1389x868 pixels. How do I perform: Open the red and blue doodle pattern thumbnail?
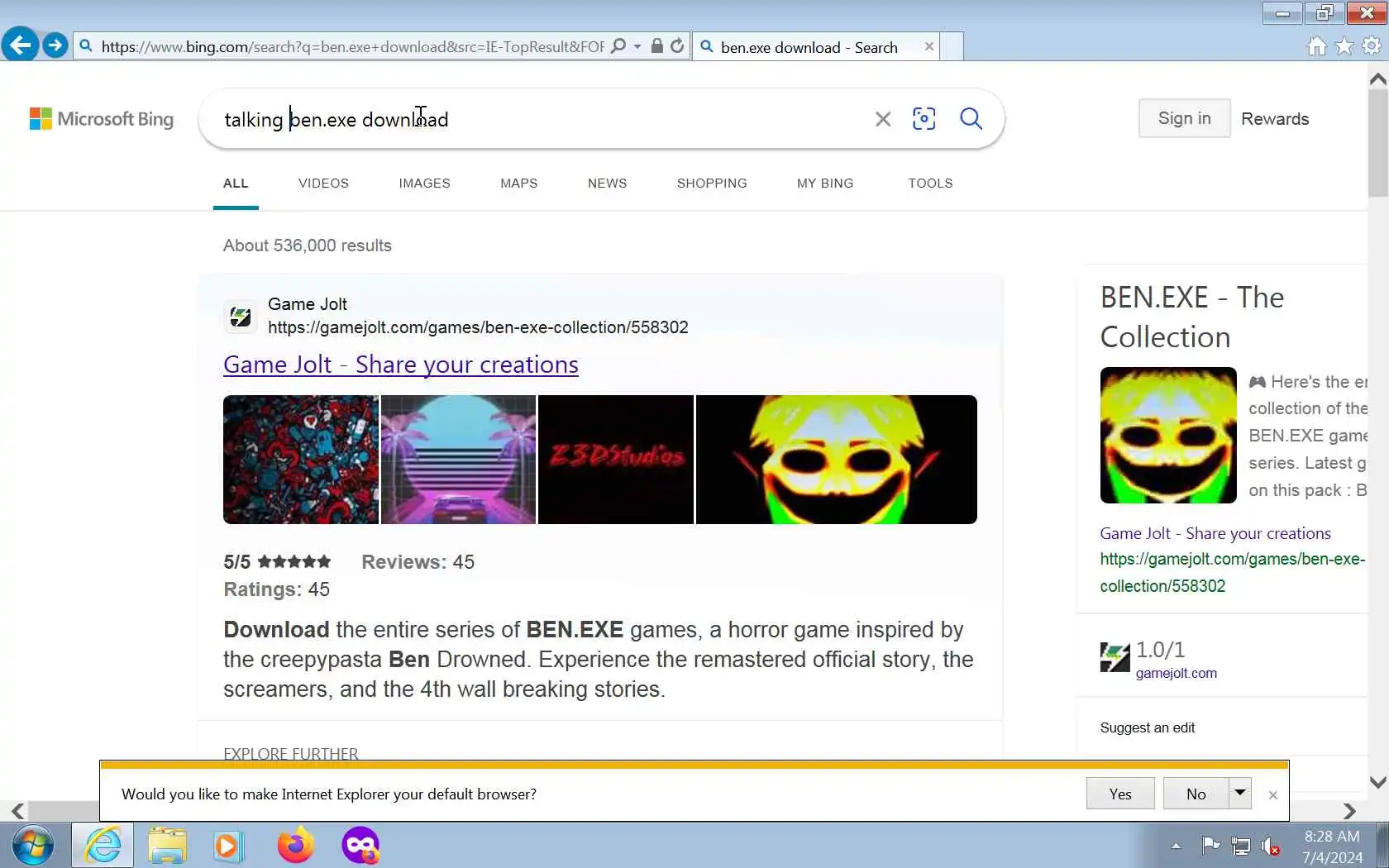301,460
